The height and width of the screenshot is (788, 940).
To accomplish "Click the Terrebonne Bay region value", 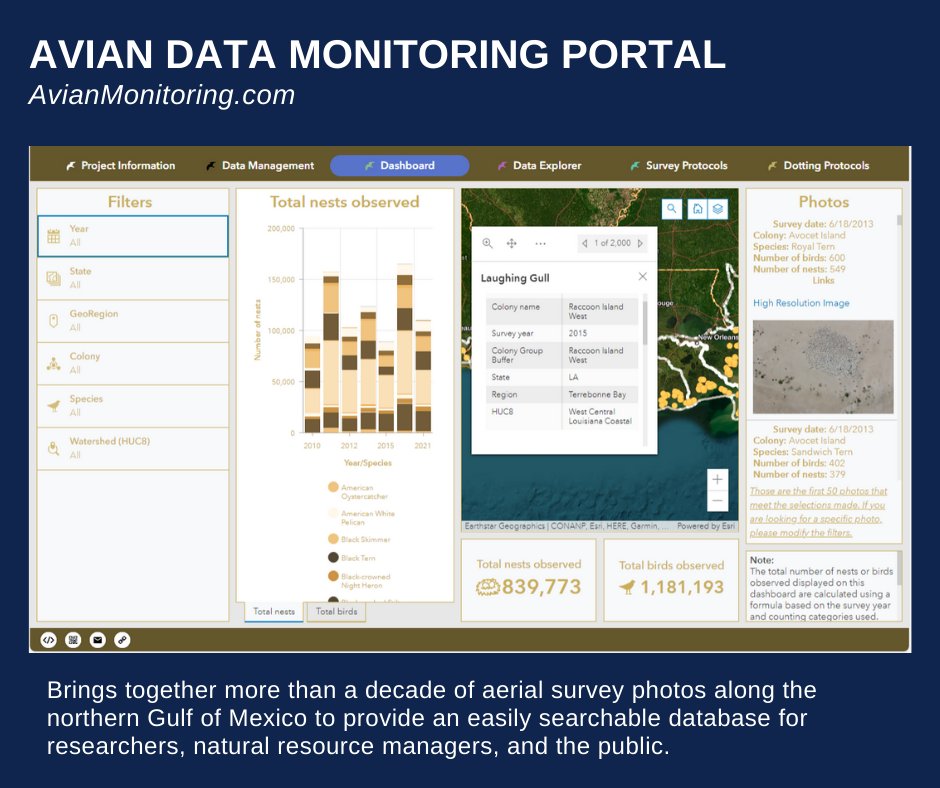I will tap(597, 395).
